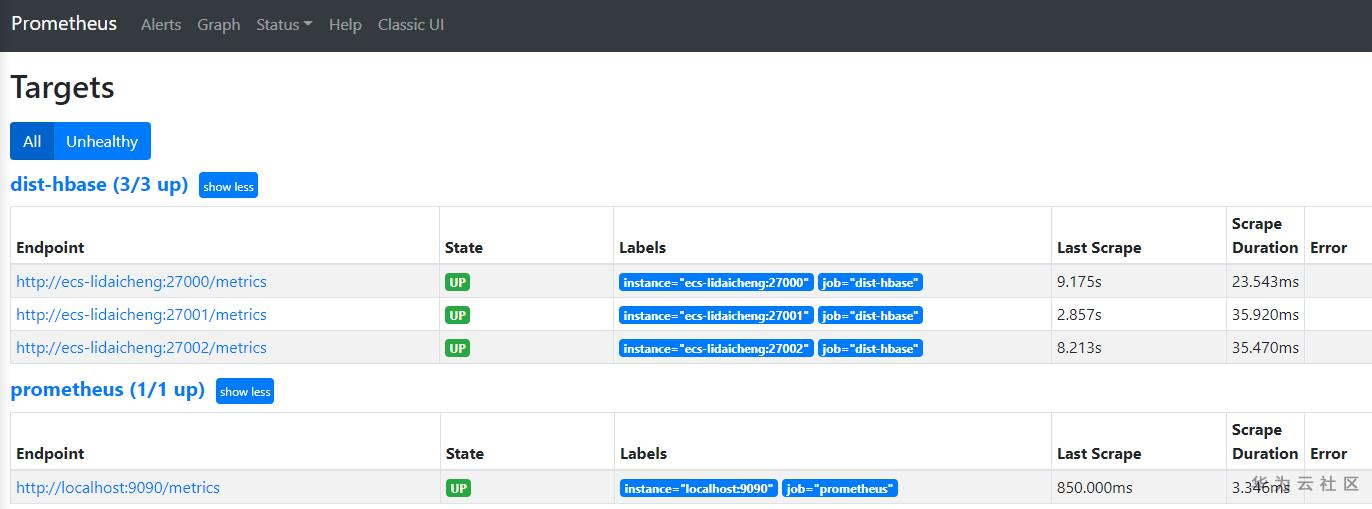
Task: Open the Help page
Action: pos(345,25)
